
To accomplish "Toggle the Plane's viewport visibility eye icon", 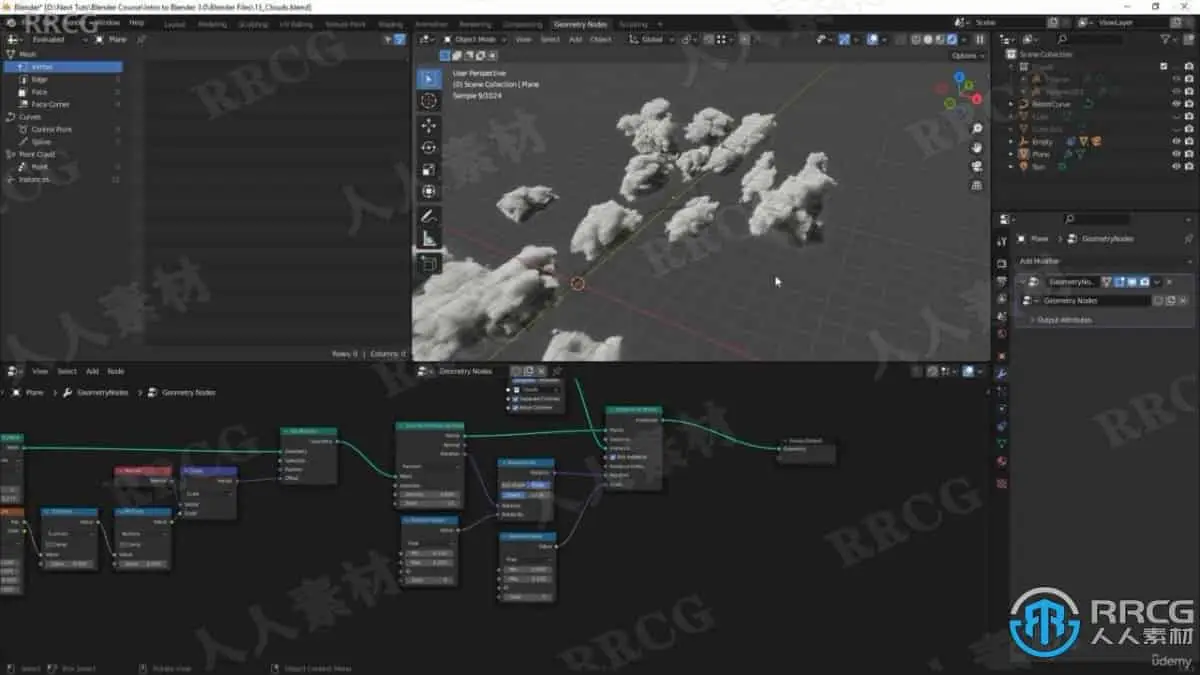I will point(1176,154).
